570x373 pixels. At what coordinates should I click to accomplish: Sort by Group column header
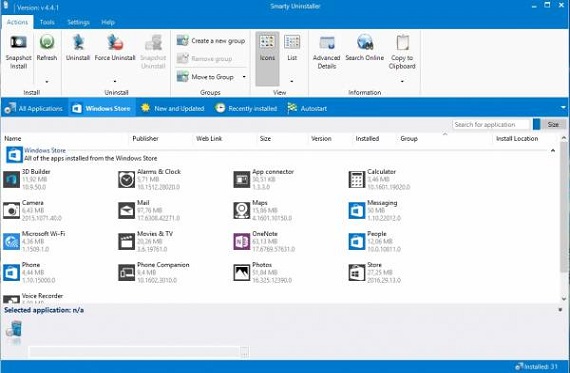point(409,139)
